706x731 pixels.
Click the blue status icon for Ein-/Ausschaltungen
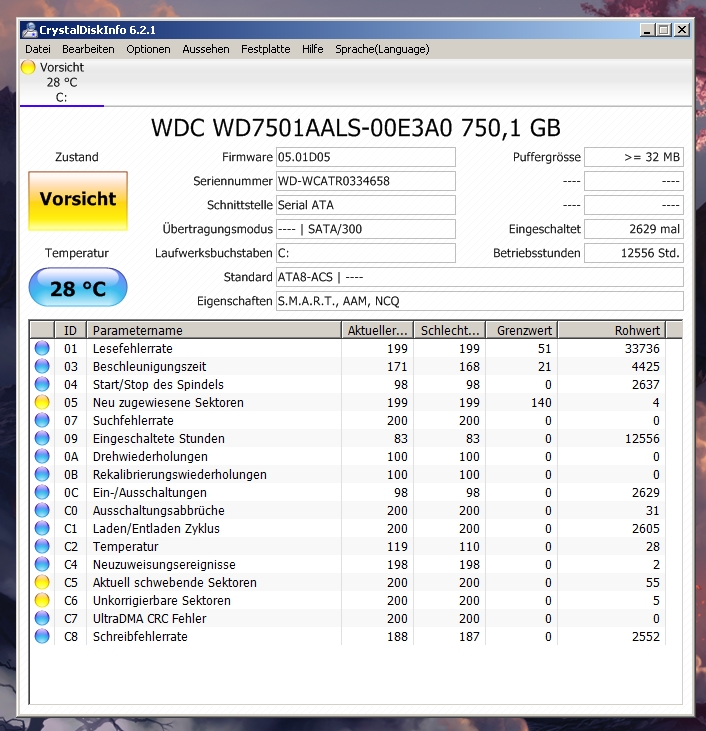point(42,492)
